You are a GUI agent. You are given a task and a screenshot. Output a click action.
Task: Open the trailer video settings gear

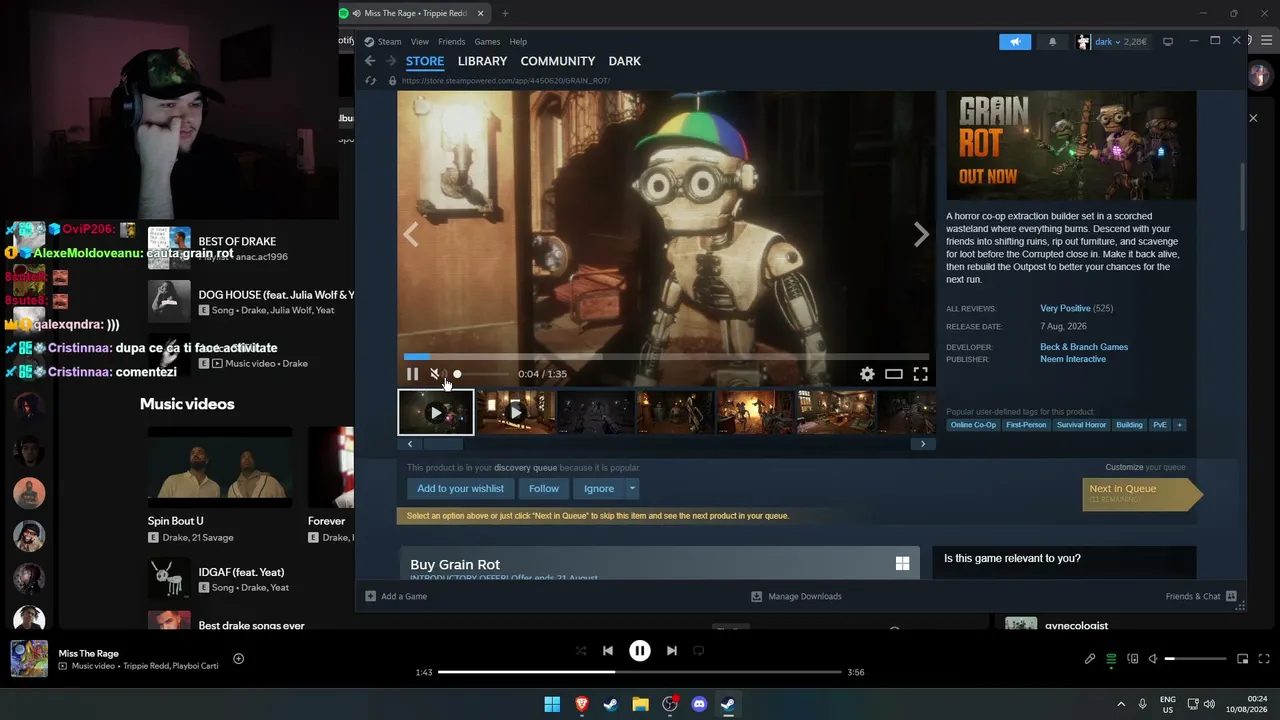tap(867, 374)
